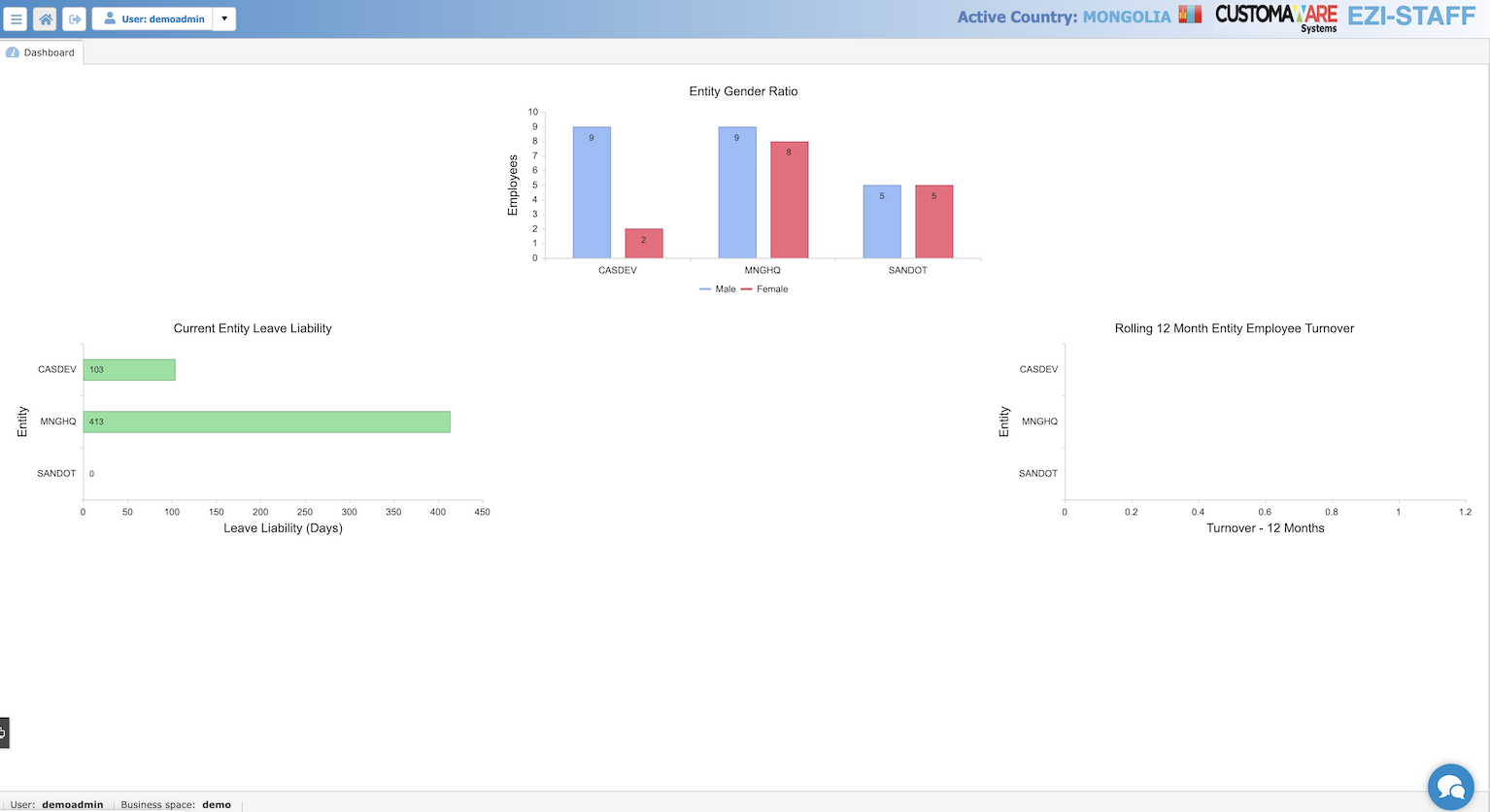Click the Active Country: MONGOLIA label
1490x812 pixels.
click(x=1064, y=17)
